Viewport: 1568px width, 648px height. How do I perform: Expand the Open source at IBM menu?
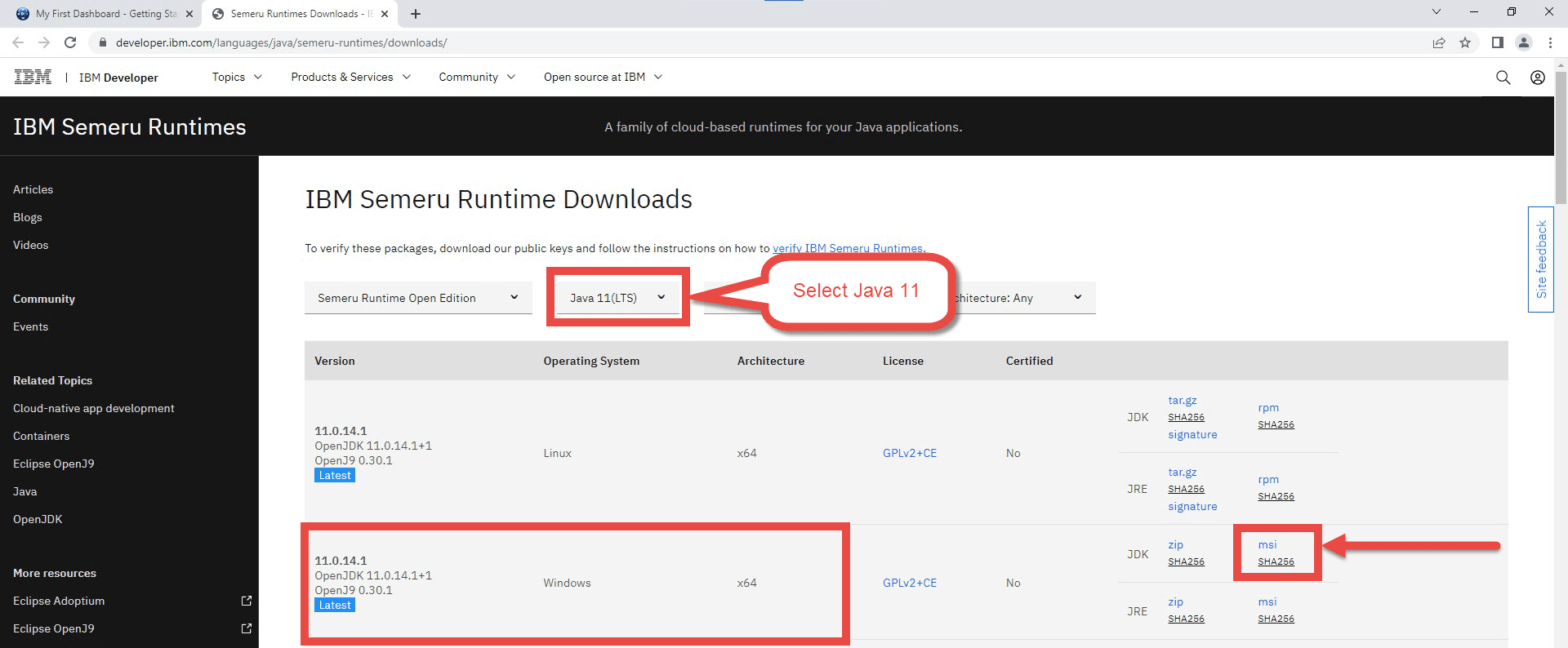coord(603,77)
